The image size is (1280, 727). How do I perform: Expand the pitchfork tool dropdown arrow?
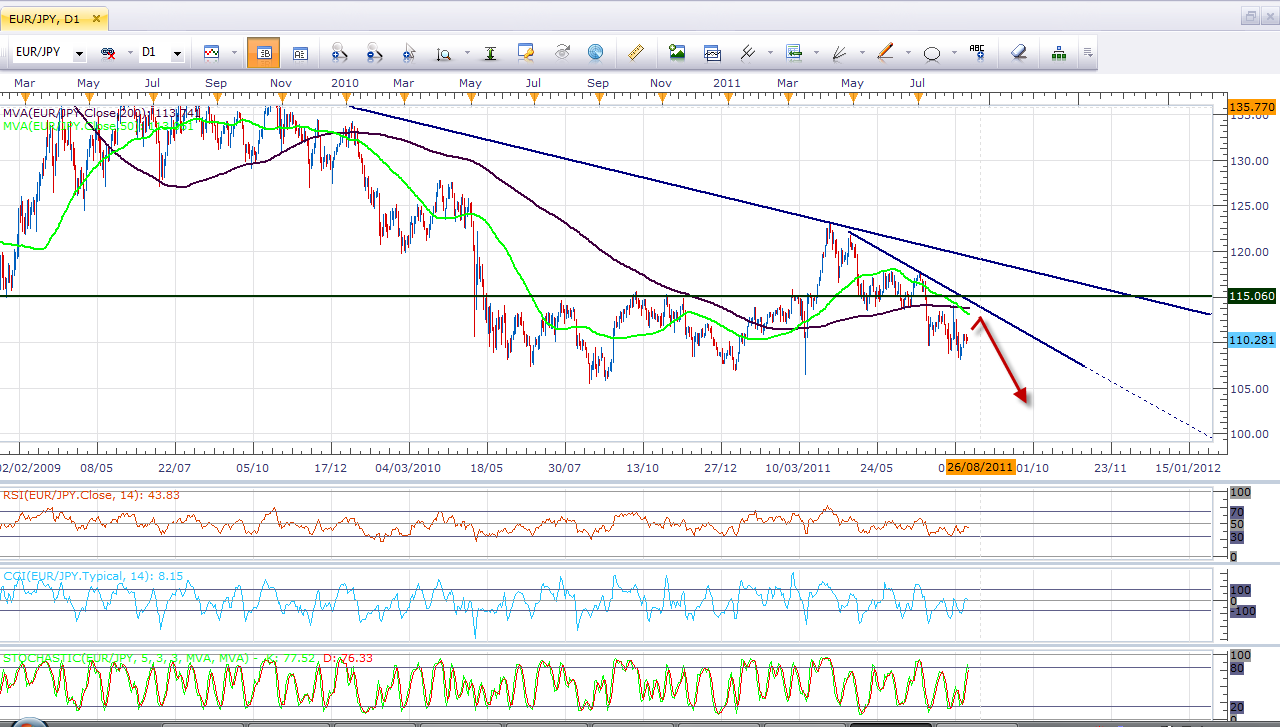tap(771, 53)
